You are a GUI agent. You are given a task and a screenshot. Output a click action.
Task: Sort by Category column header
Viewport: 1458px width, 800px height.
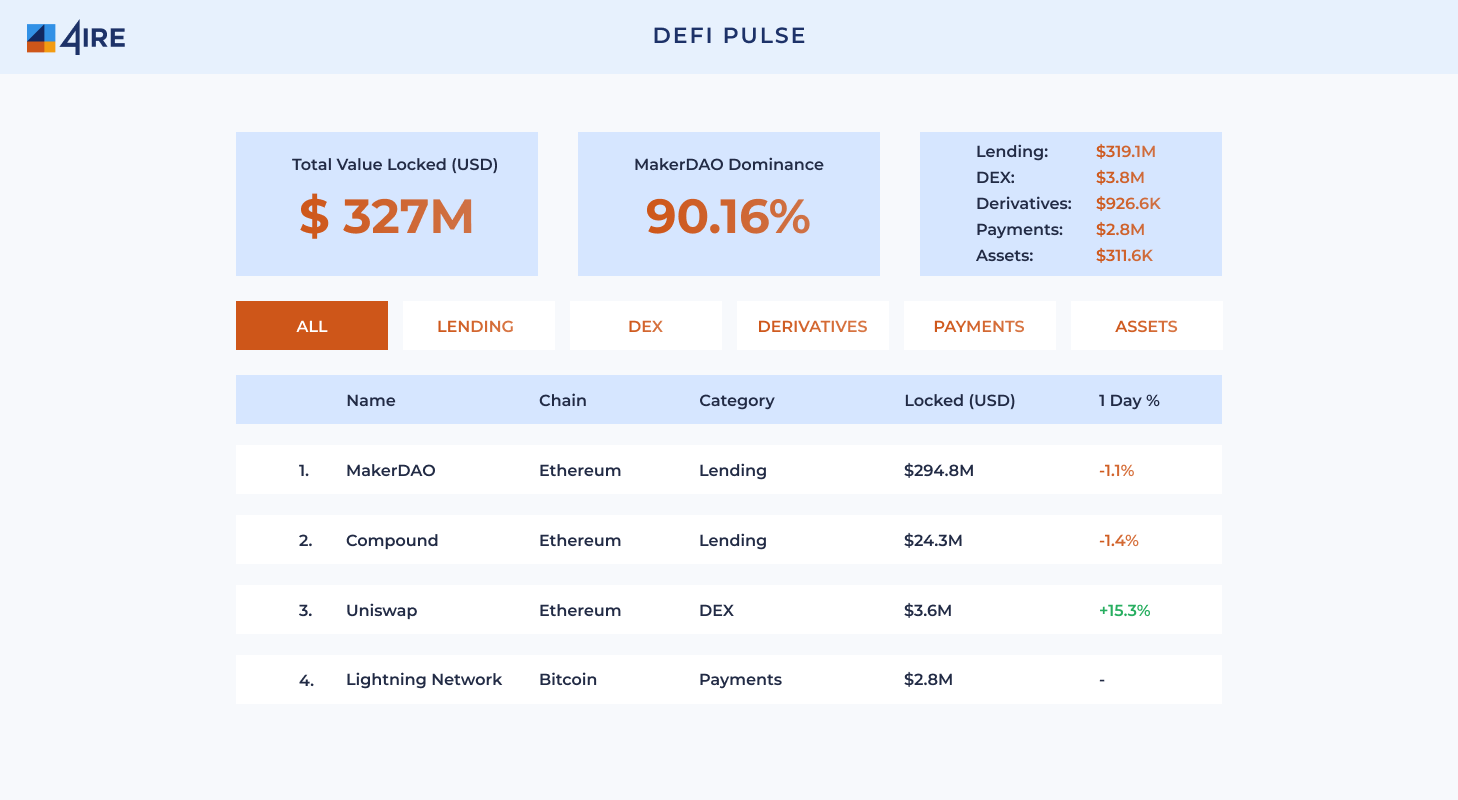737,400
